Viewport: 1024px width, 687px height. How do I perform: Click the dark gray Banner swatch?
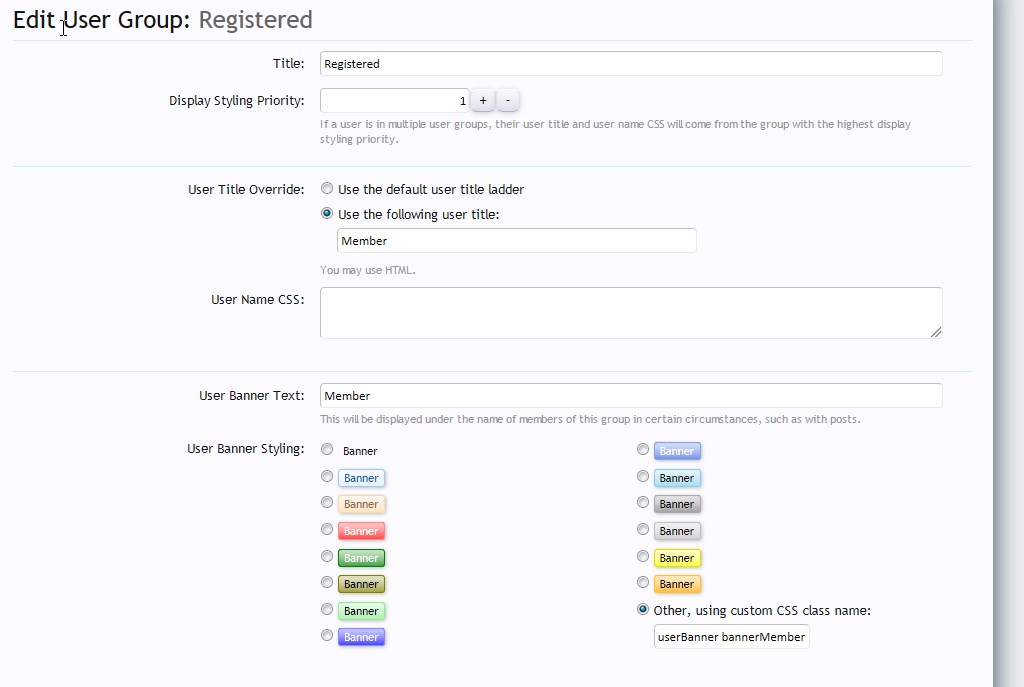(677, 504)
